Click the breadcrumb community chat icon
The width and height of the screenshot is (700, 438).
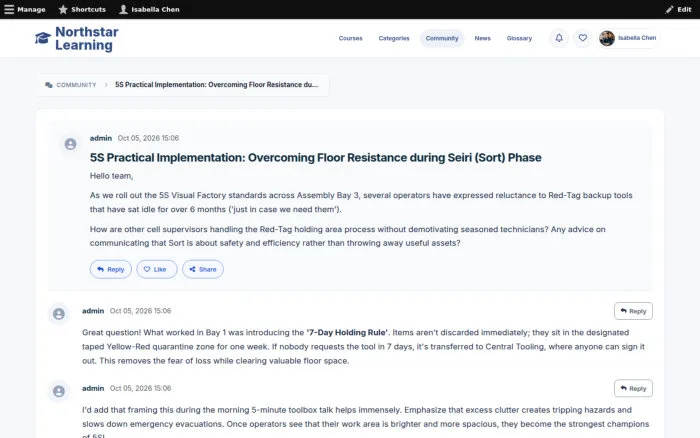click(49, 85)
